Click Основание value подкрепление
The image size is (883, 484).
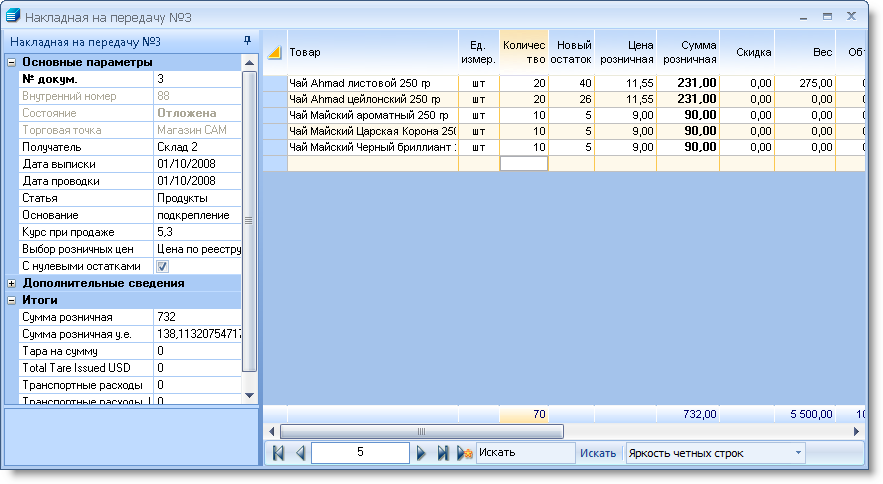[197, 215]
